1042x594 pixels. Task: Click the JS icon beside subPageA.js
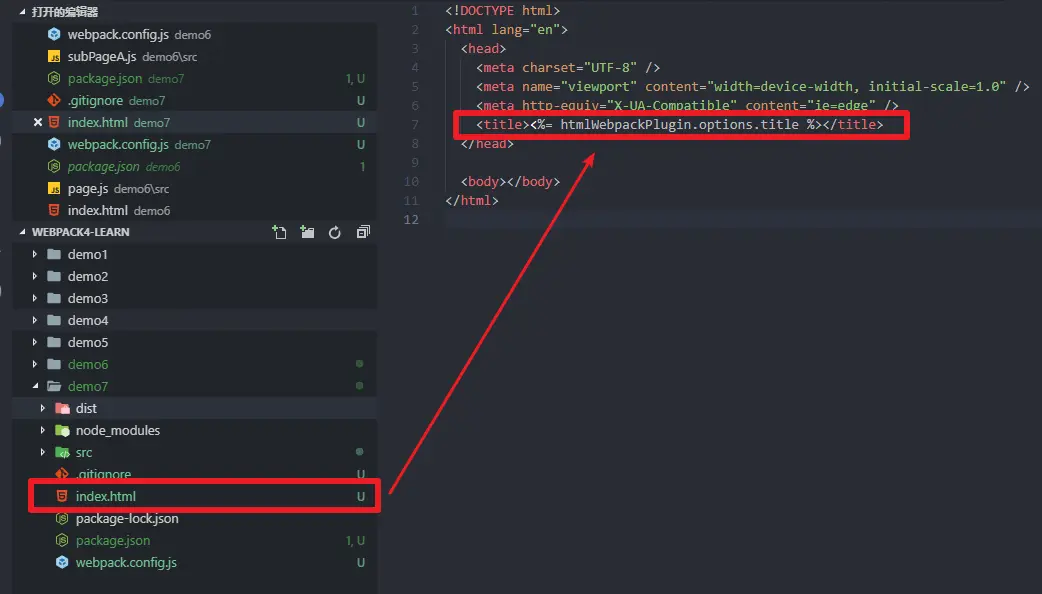[x=54, y=56]
